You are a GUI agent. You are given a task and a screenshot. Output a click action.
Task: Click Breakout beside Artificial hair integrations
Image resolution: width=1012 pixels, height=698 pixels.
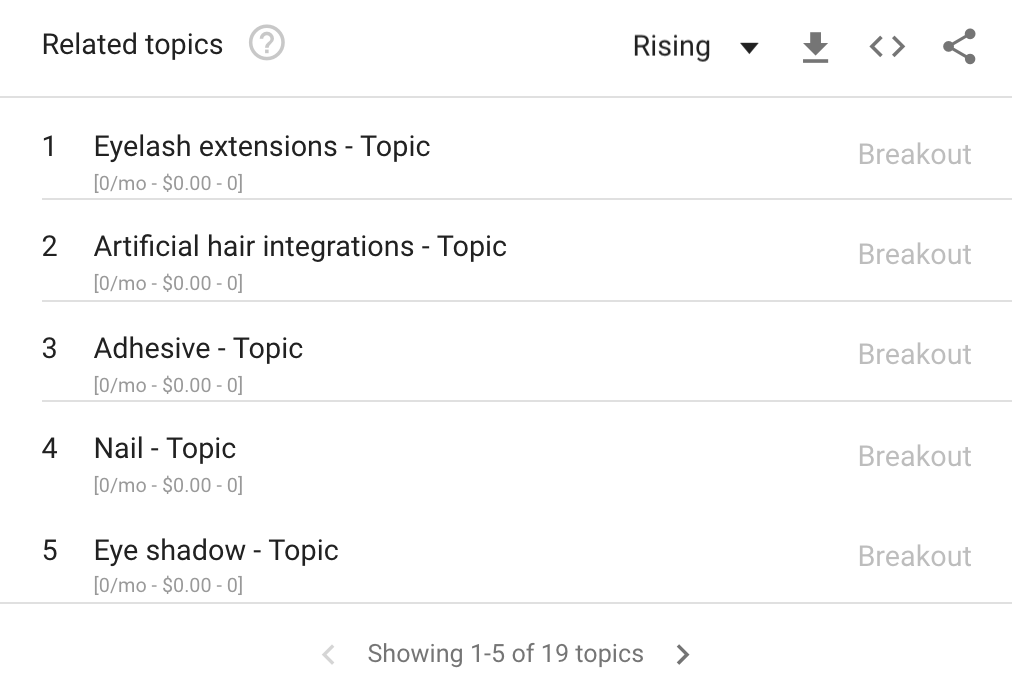point(914,255)
